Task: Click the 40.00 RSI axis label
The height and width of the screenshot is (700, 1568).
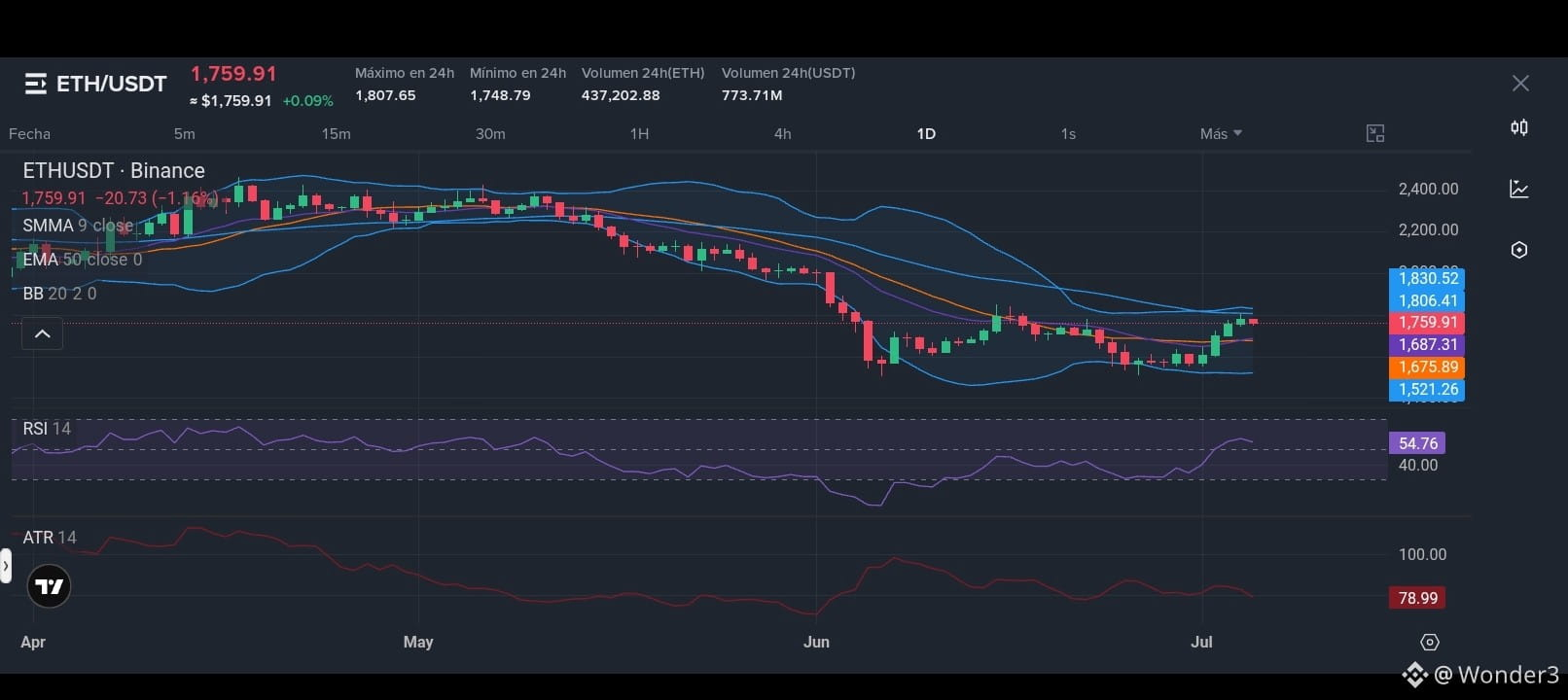Action: tap(1418, 466)
